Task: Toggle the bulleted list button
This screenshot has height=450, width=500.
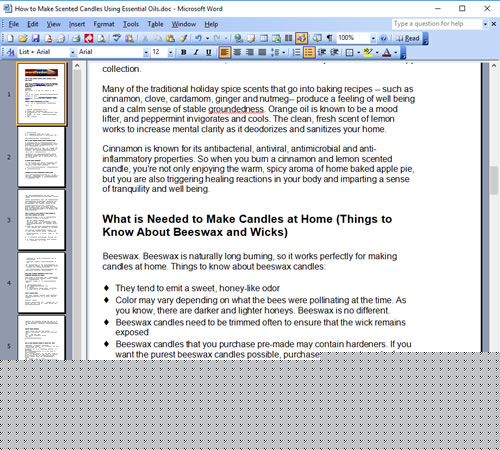Action: pyautogui.click(x=309, y=52)
